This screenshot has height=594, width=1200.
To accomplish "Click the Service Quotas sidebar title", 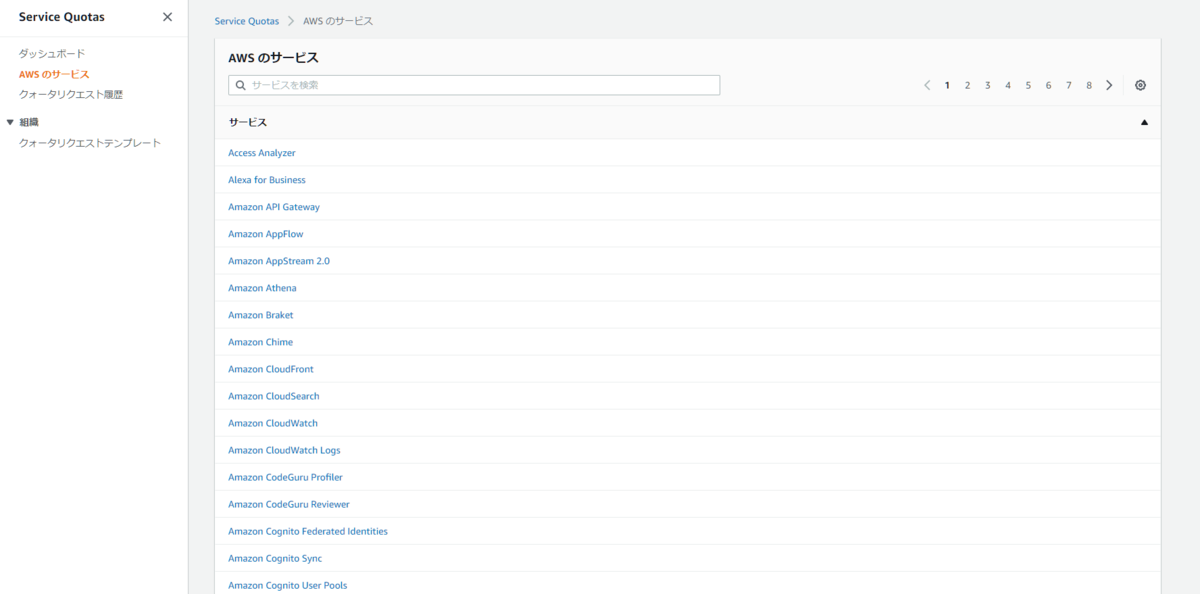I will [x=62, y=17].
